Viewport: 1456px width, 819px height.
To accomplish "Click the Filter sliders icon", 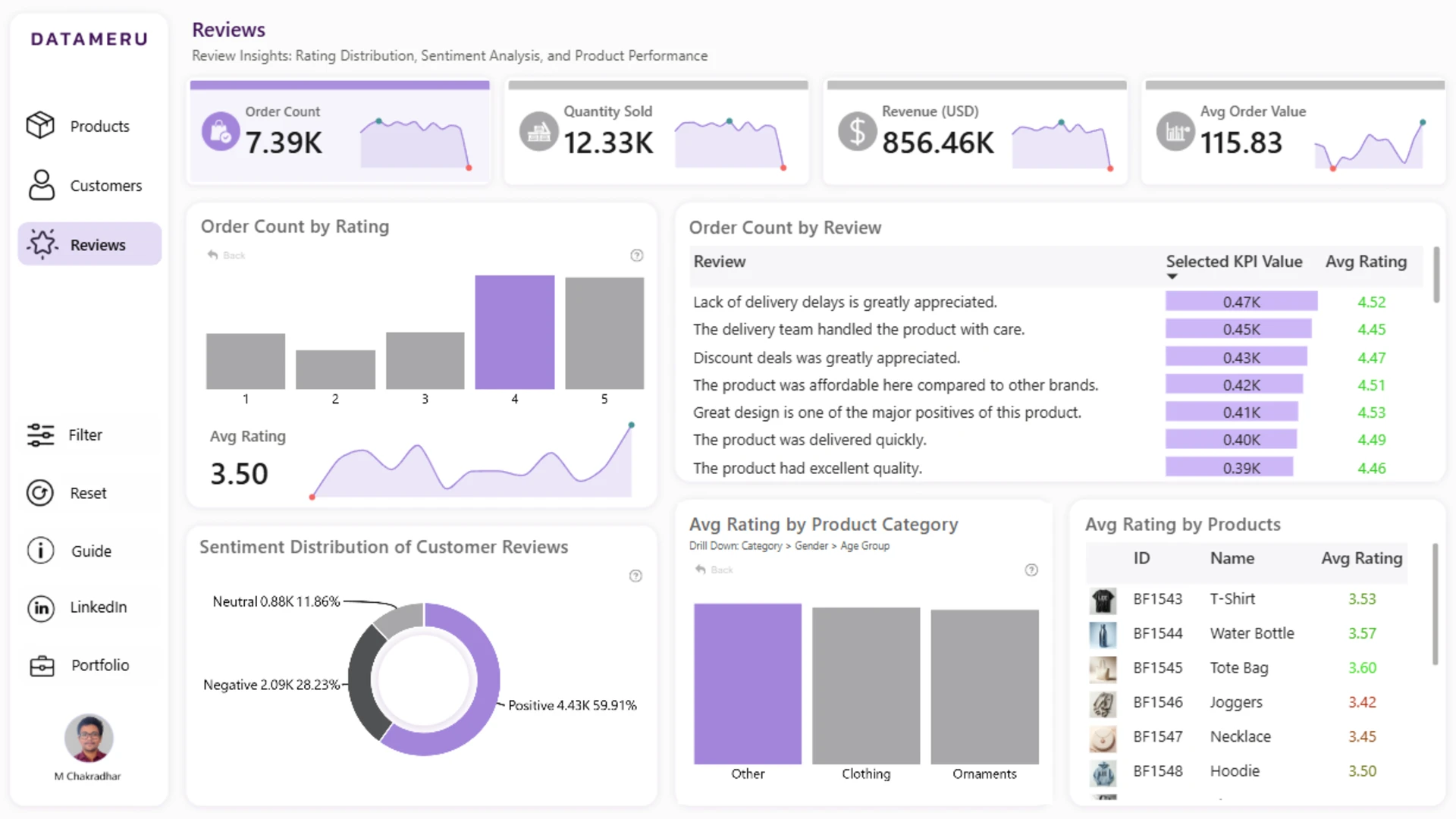I will click(40, 435).
